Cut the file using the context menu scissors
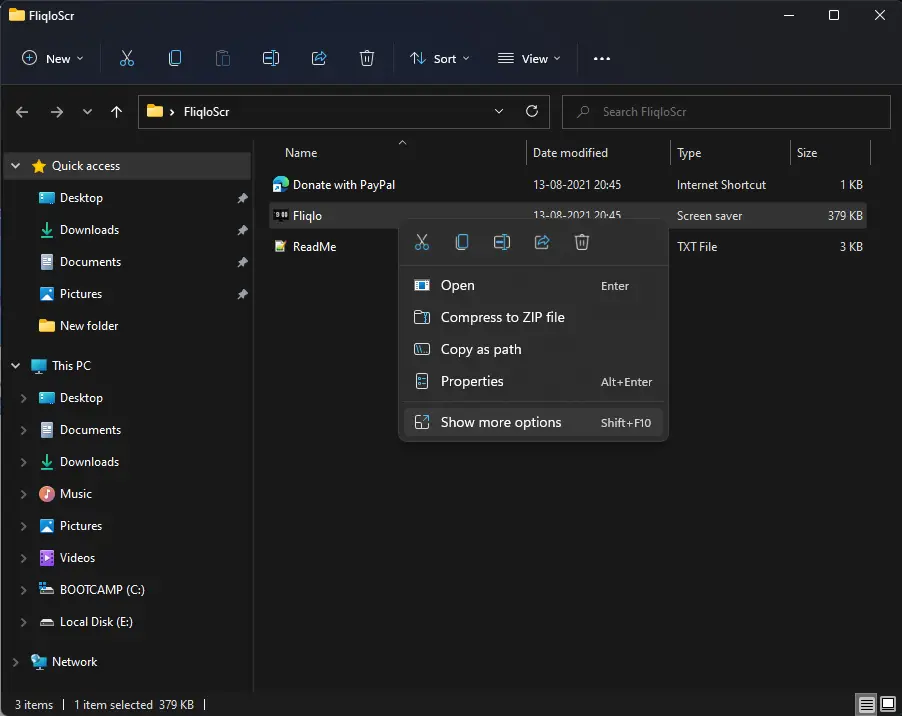Viewport: 902px width, 716px height. [x=422, y=242]
